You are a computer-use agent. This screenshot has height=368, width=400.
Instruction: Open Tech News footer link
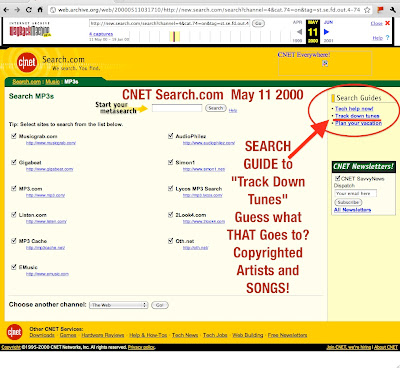coord(185,335)
